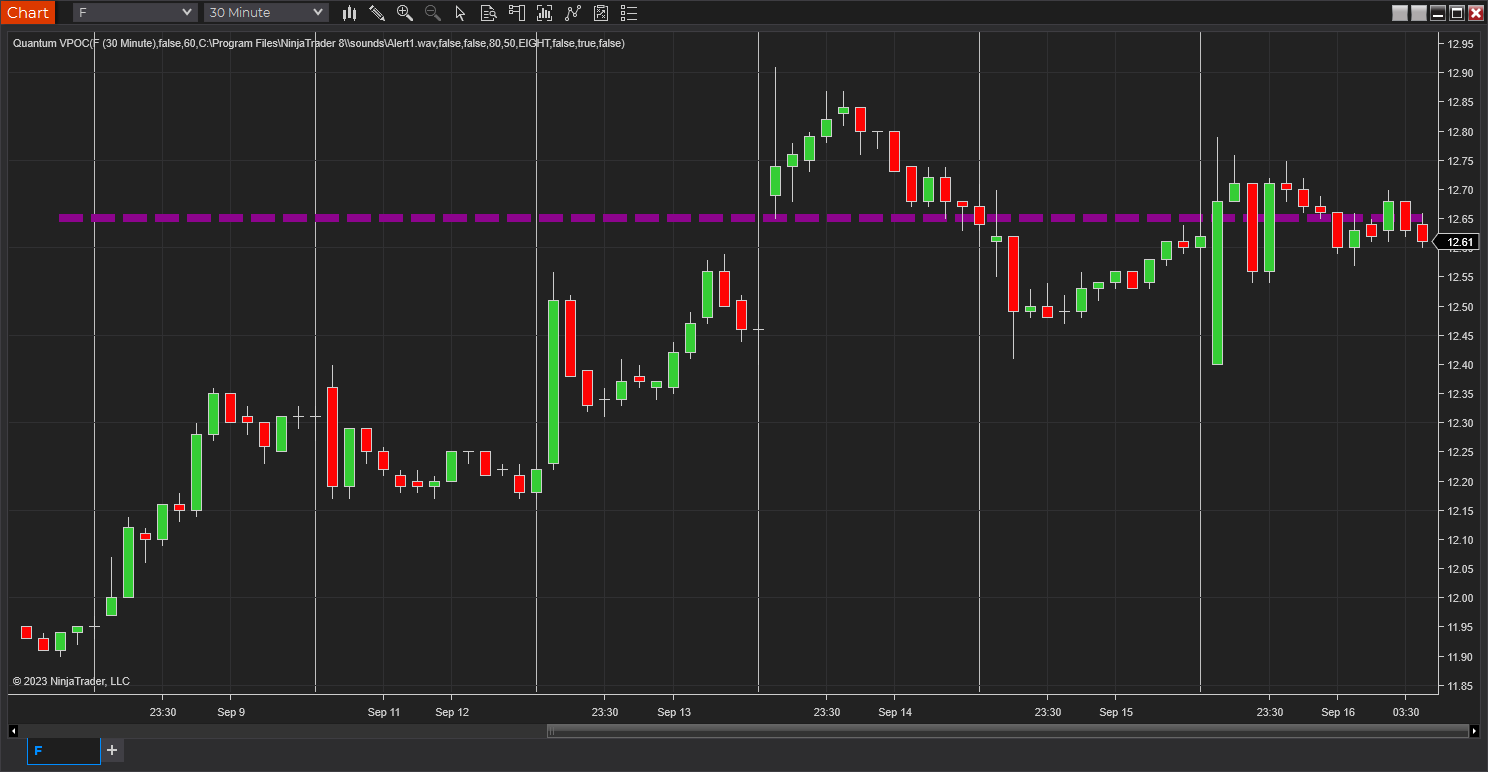Click the scrollbar right arrow
Screen dimensions: 1488x772
(1474, 731)
